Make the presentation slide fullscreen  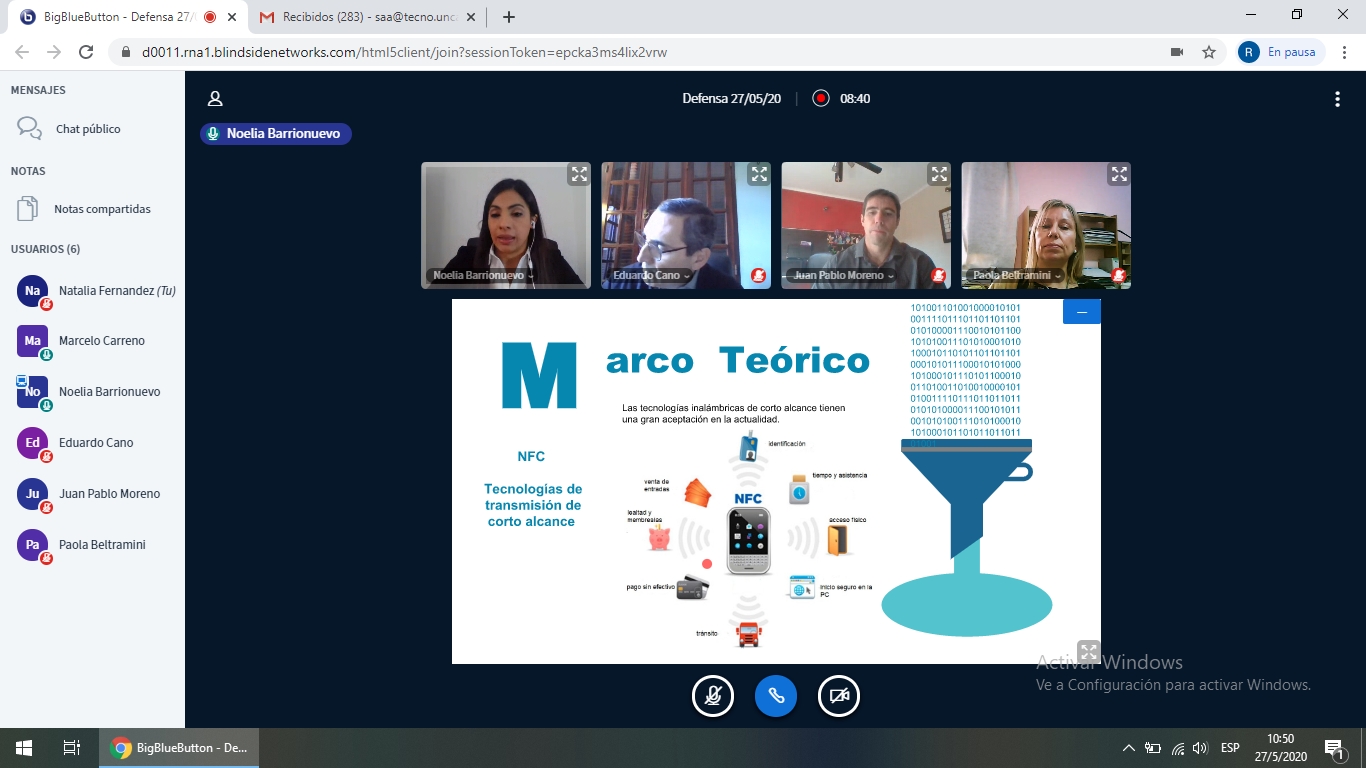pyautogui.click(x=1088, y=652)
